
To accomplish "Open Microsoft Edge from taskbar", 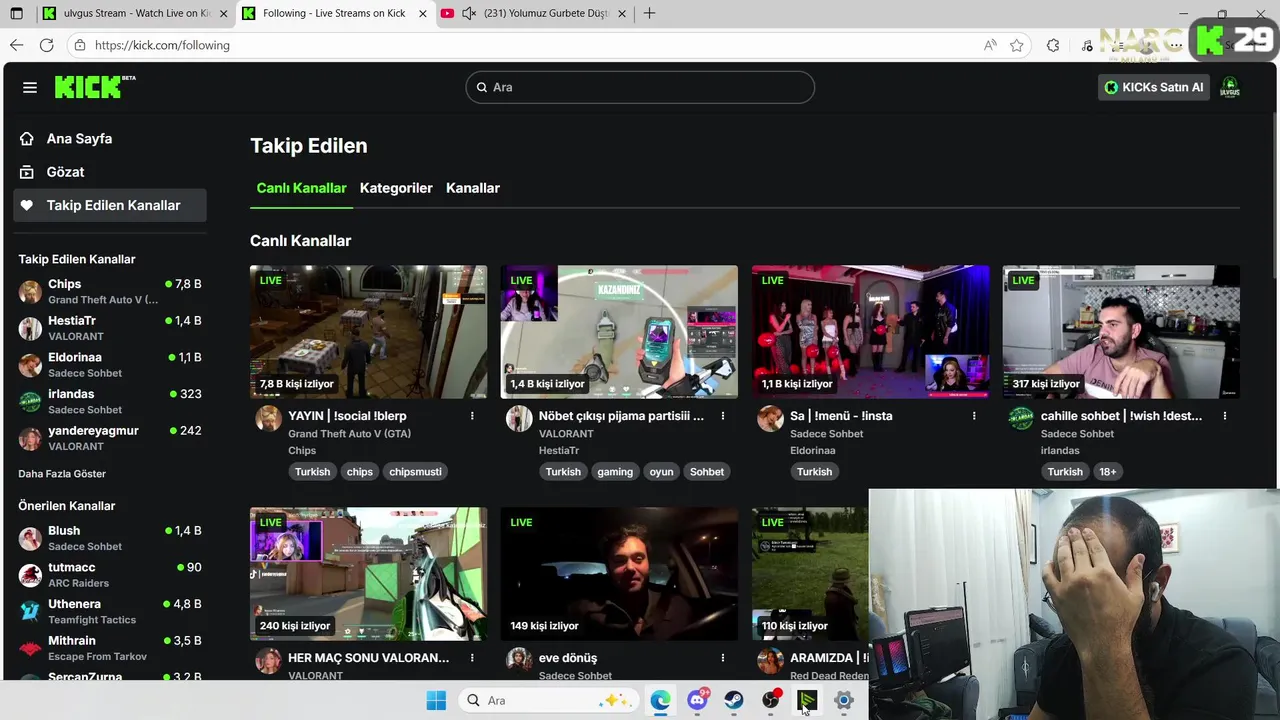I will [x=660, y=701].
